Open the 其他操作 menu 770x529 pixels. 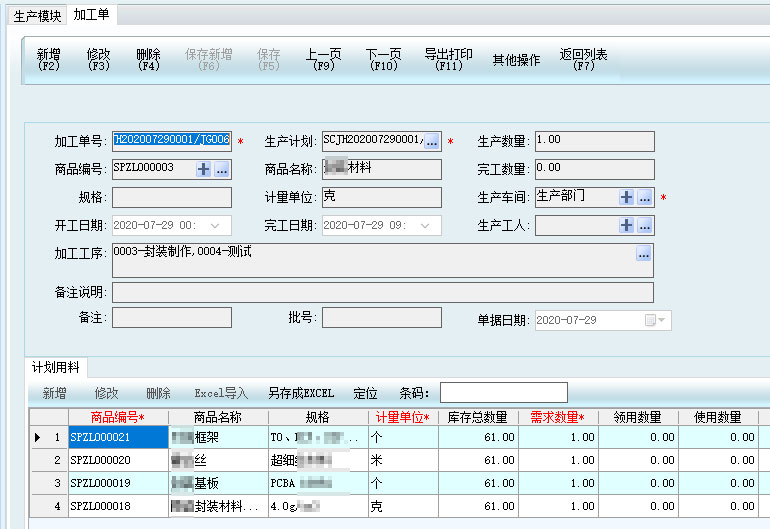point(516,60)
